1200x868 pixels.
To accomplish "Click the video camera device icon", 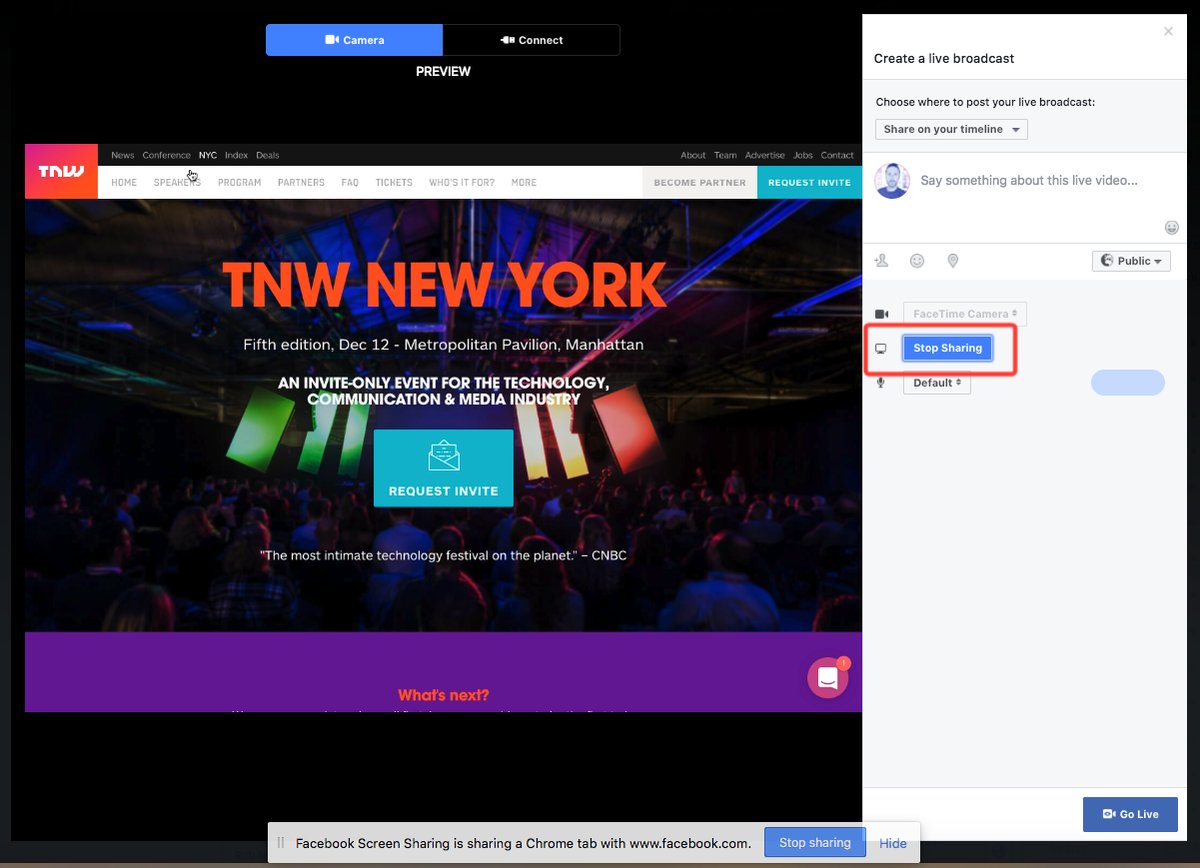I will point(881,313).
